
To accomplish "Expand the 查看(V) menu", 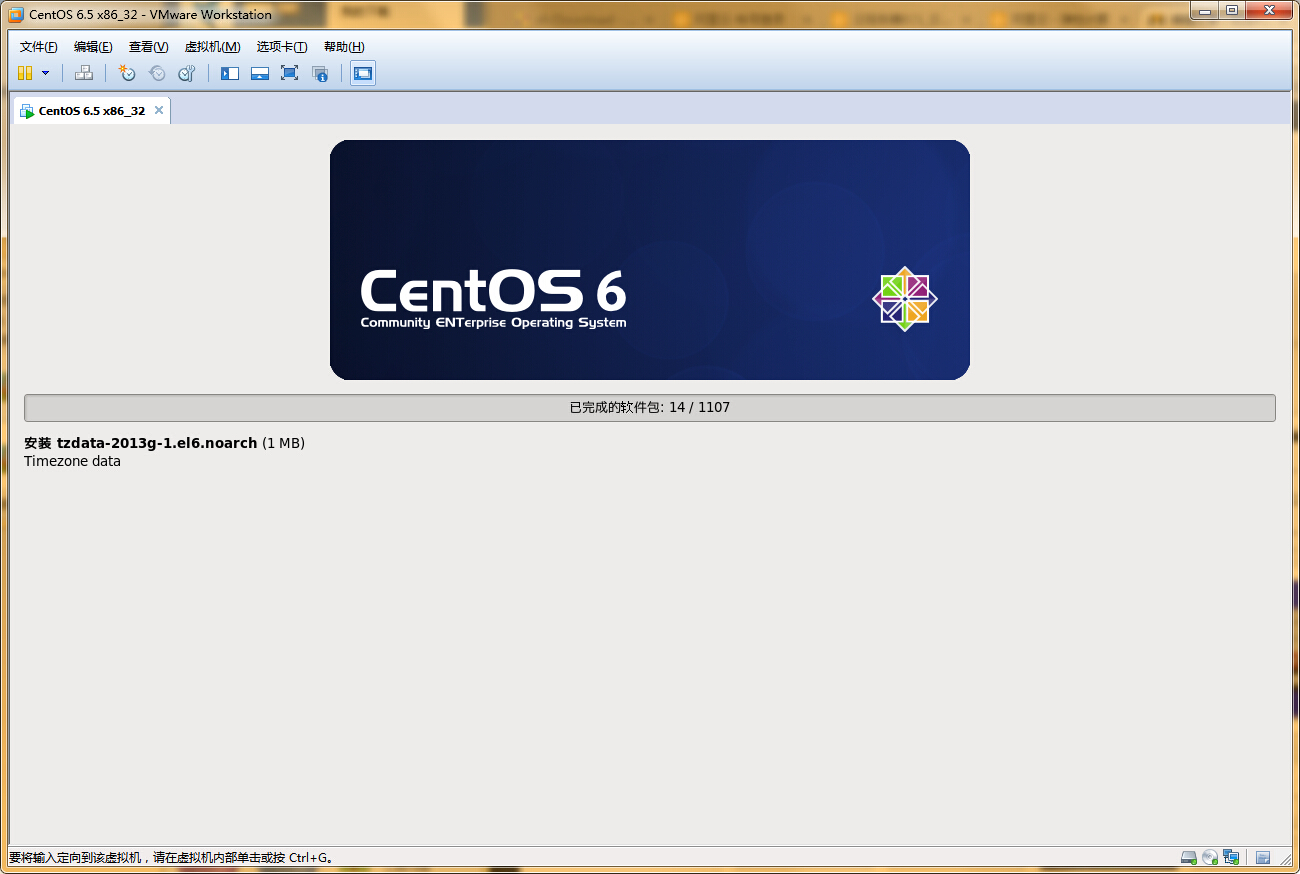I will click(148, 47).
